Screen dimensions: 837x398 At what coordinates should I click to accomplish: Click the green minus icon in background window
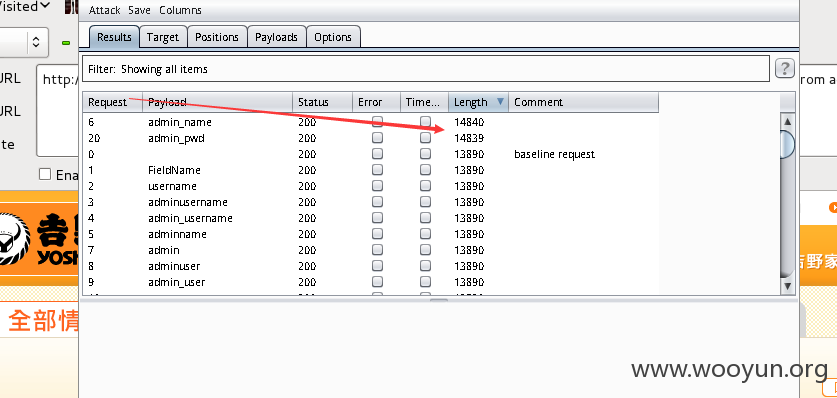click(66, 43)
